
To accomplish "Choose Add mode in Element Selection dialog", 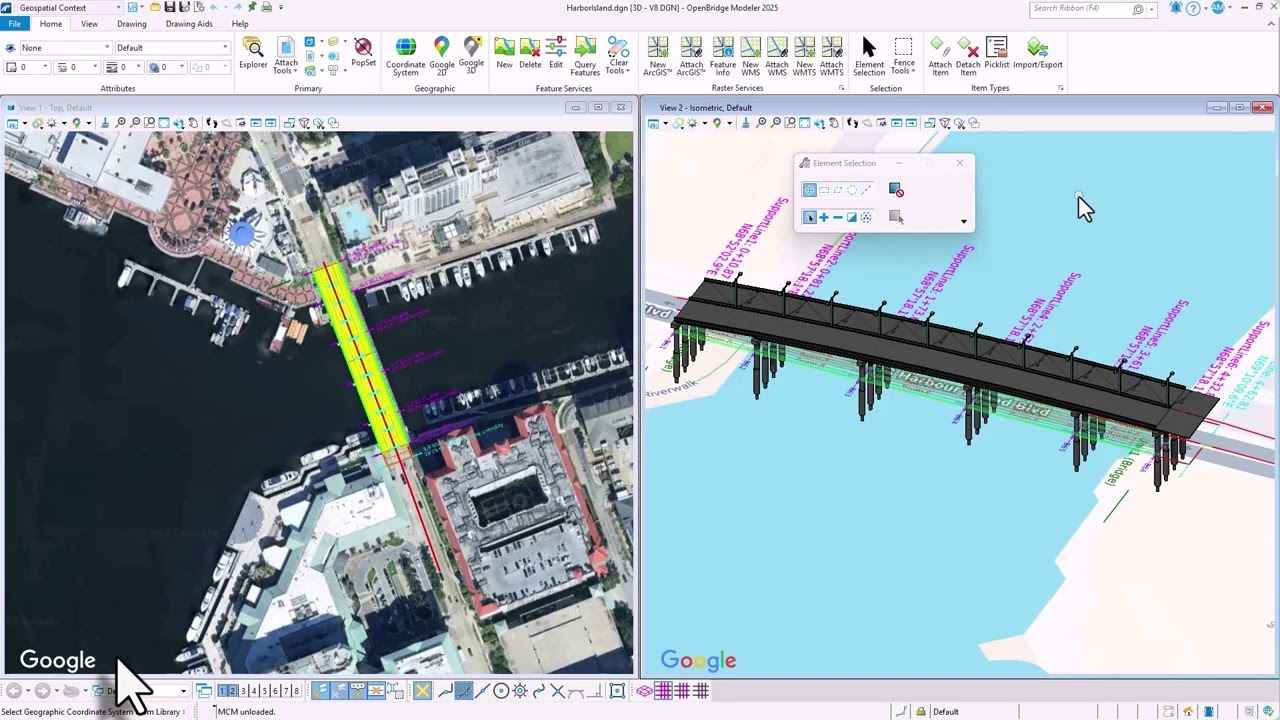I will click(824, 217).
